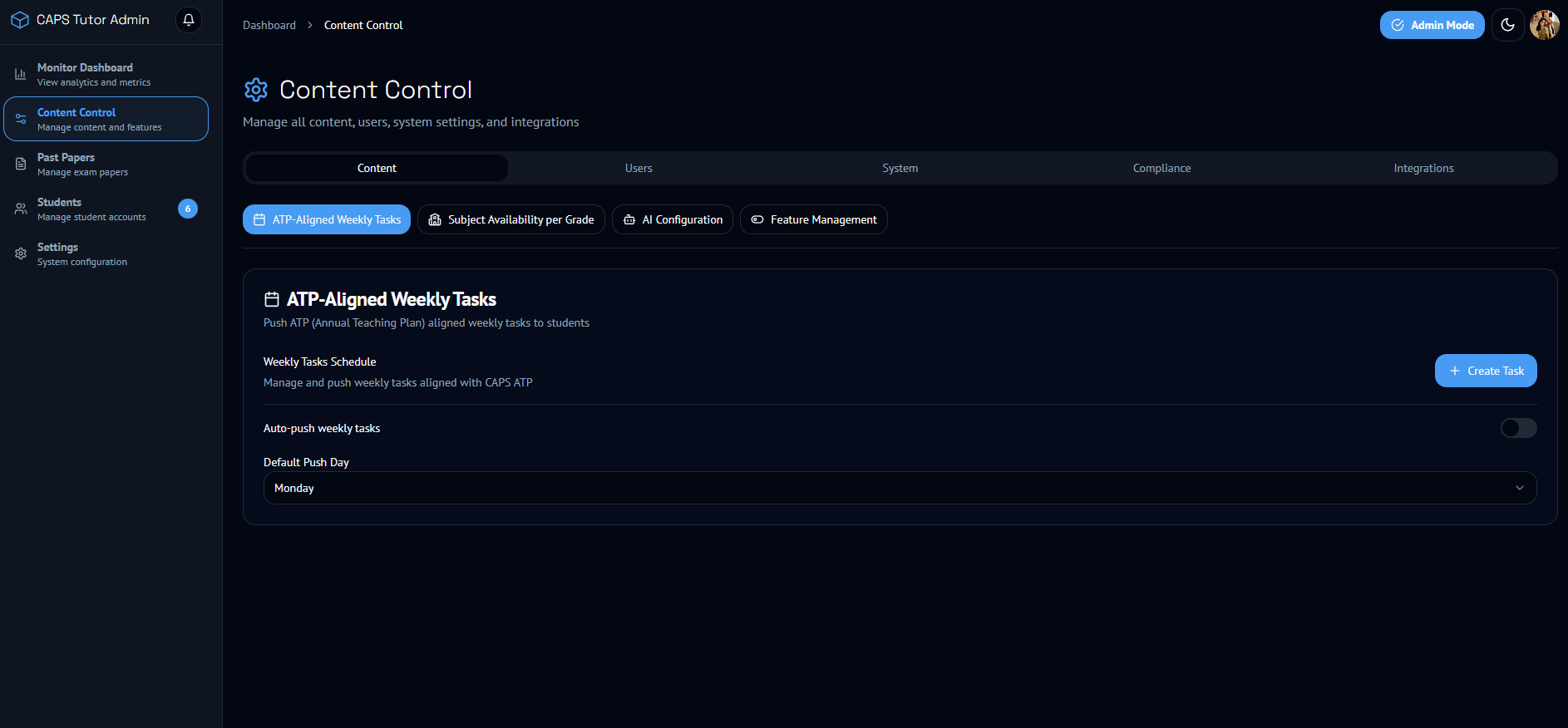
Task: Click the Settings gear icon in sidebar
Action: pos(21,253)
